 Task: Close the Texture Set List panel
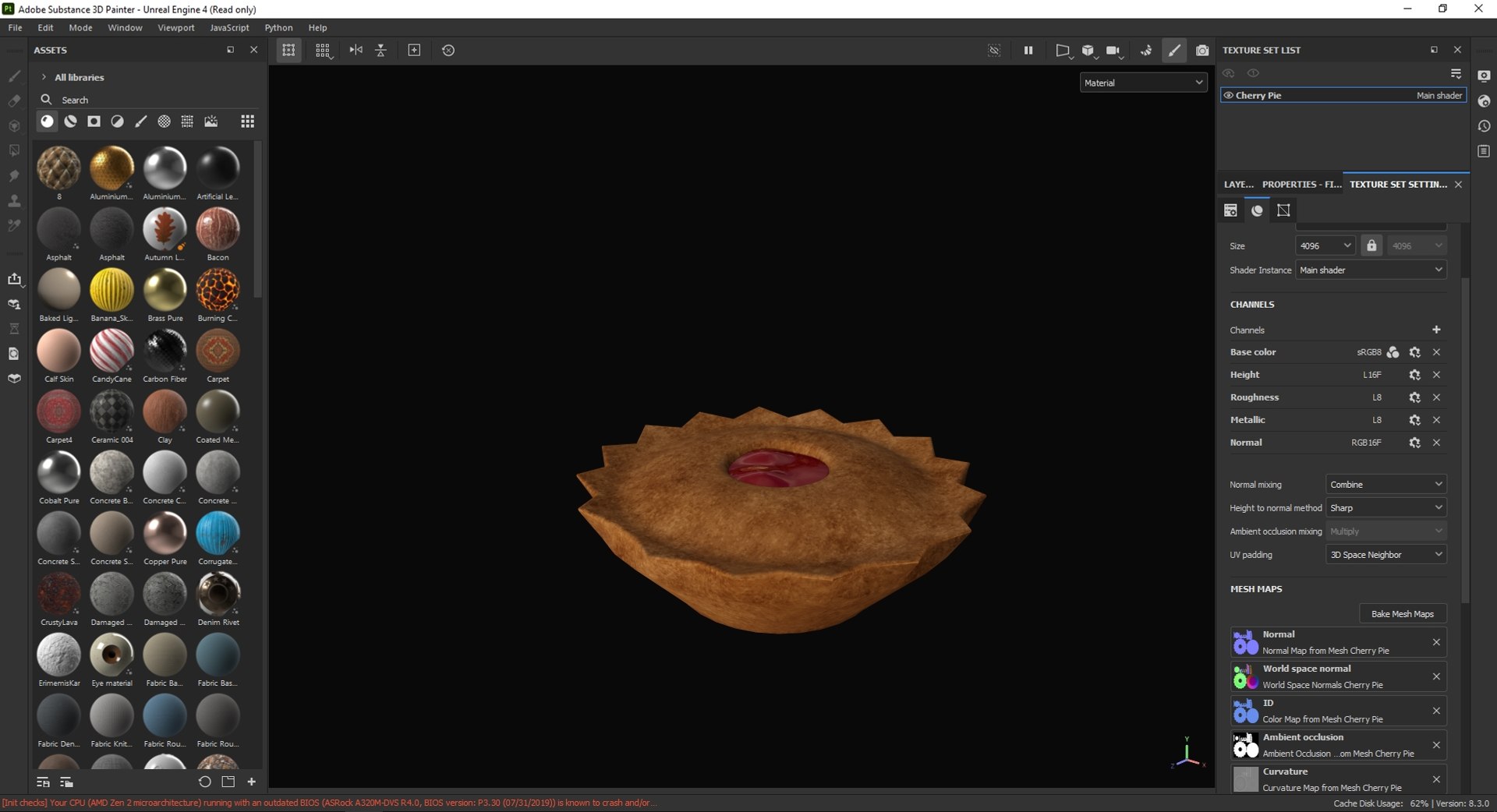pyautogui.click(x=1457, y=50)
